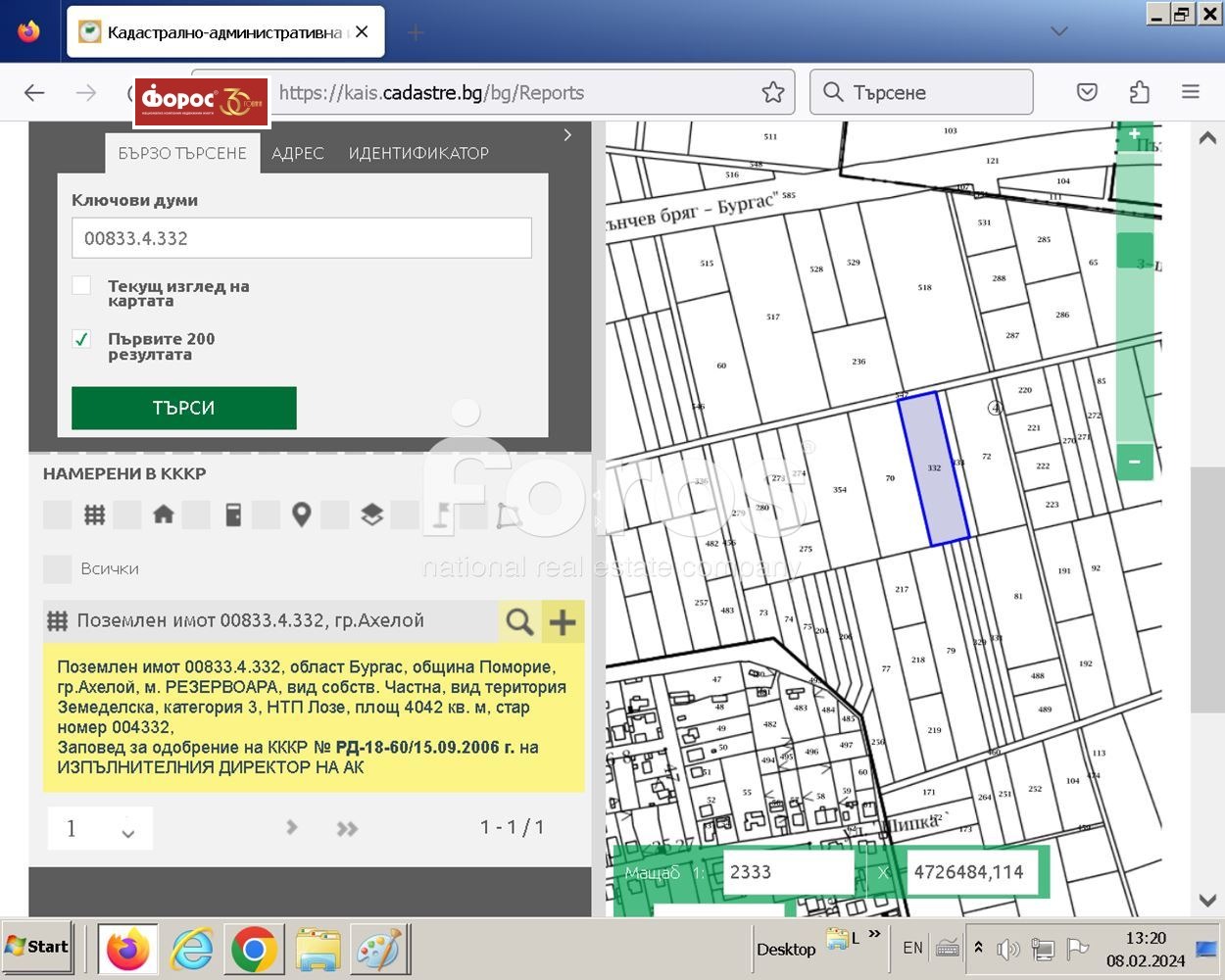This screenshot has width=1225, height=980.
Task: Bookmark this page with the star icon
Action: (x=773, y=92)
